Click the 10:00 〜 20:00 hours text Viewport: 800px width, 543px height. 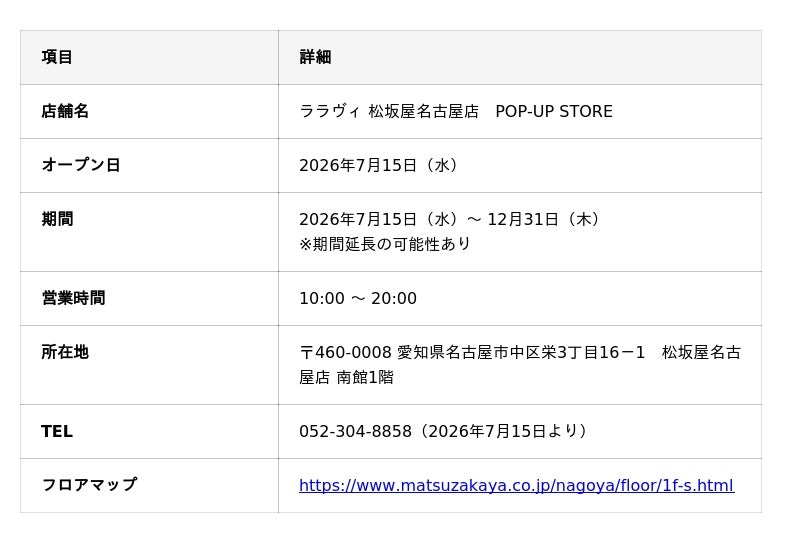(x=358, y=298)
